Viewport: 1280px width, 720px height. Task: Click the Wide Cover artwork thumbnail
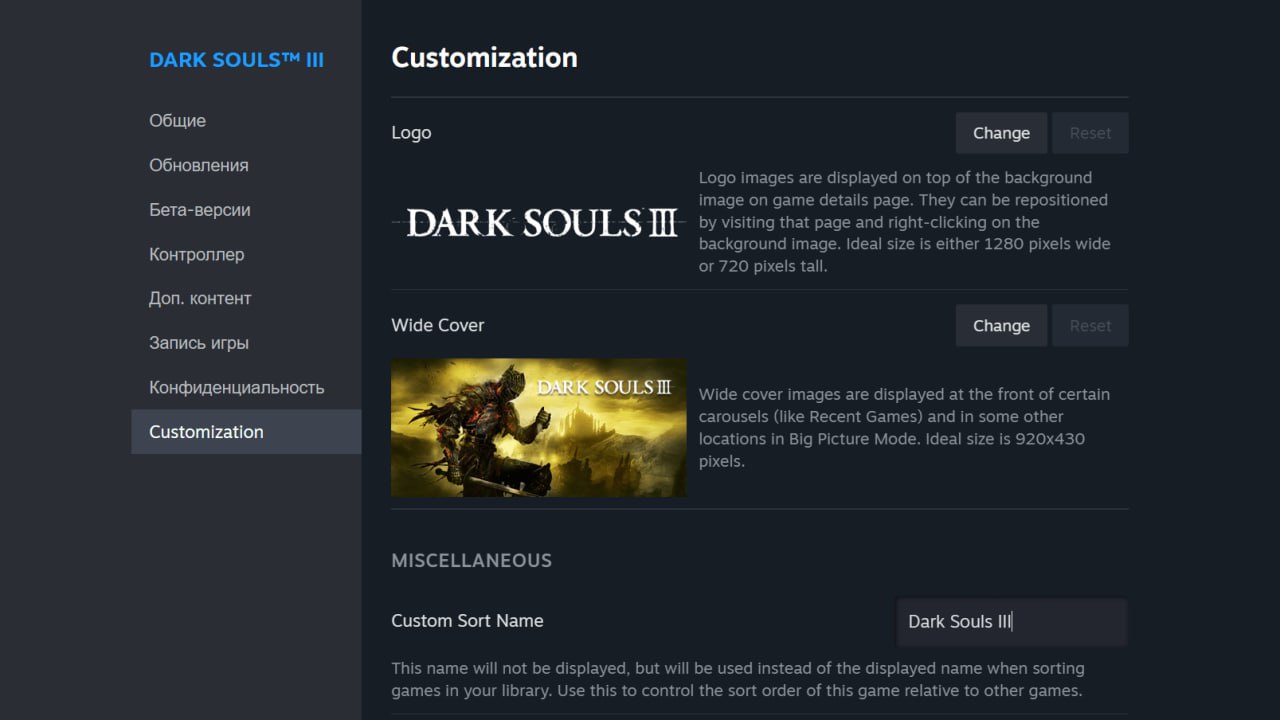tap(539, 428)
